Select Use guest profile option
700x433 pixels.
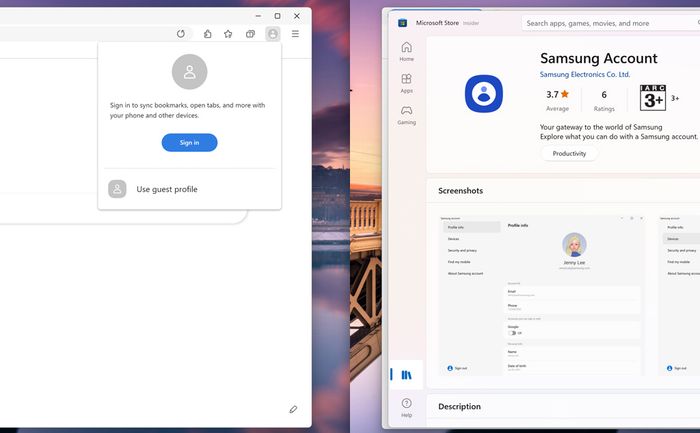tap(189, 189)
